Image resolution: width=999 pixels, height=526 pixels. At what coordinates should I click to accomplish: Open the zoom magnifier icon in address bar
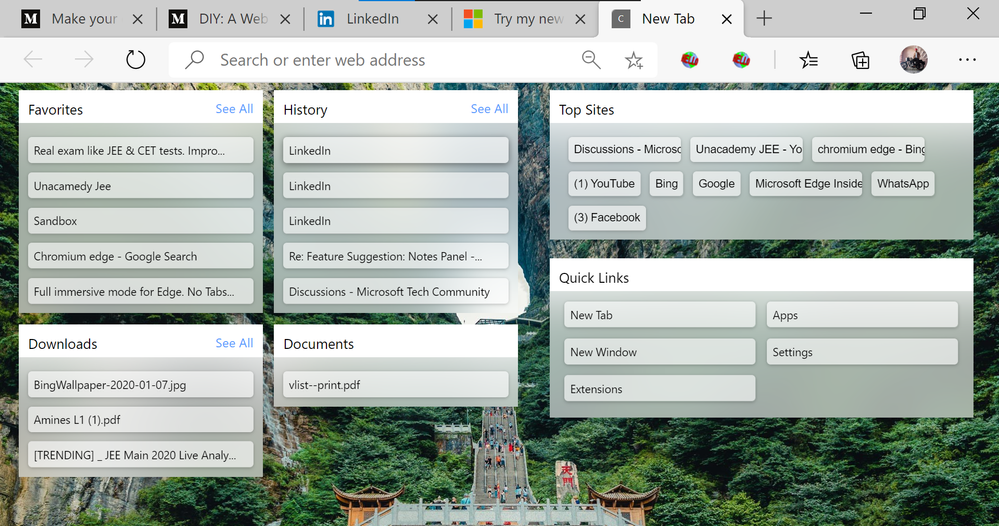click(x=591, y=60)
